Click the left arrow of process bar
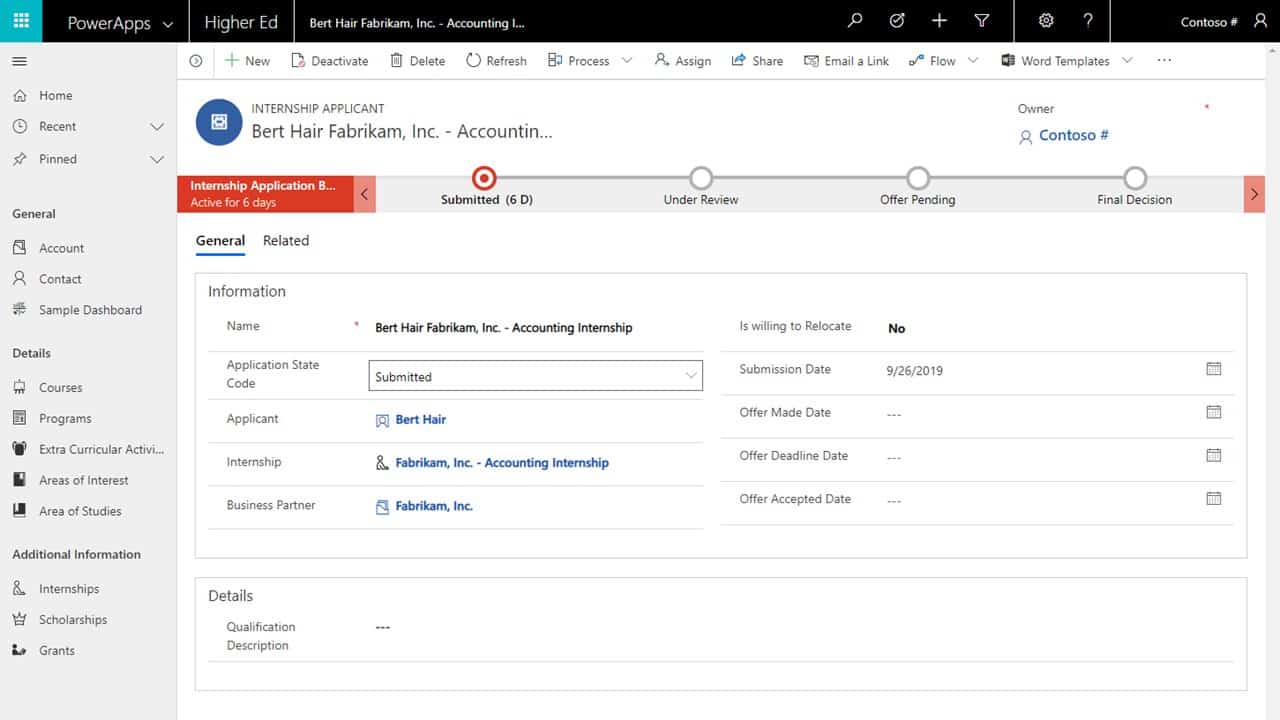The width and height of the screenshot is (1280, 720). click(x=365, y=194)
